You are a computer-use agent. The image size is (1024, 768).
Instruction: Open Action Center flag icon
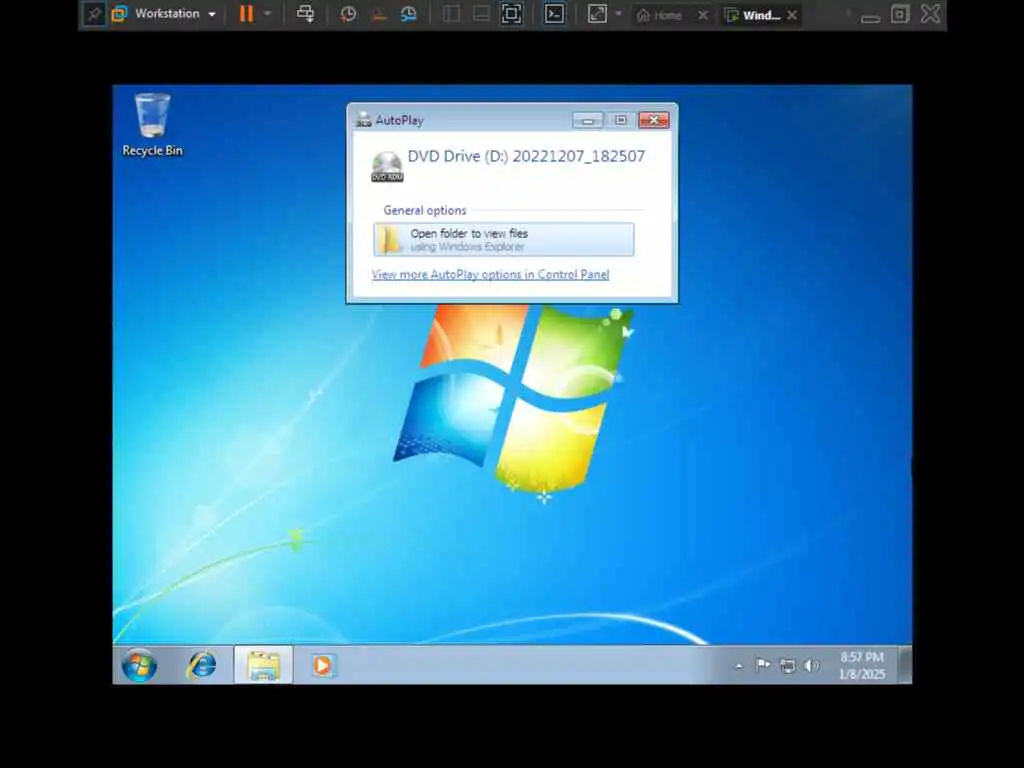coord(763,665)
